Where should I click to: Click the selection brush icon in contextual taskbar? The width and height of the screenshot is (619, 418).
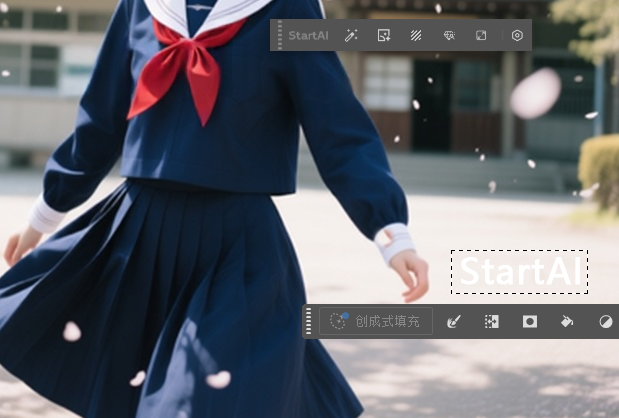(x=453, y=321)
